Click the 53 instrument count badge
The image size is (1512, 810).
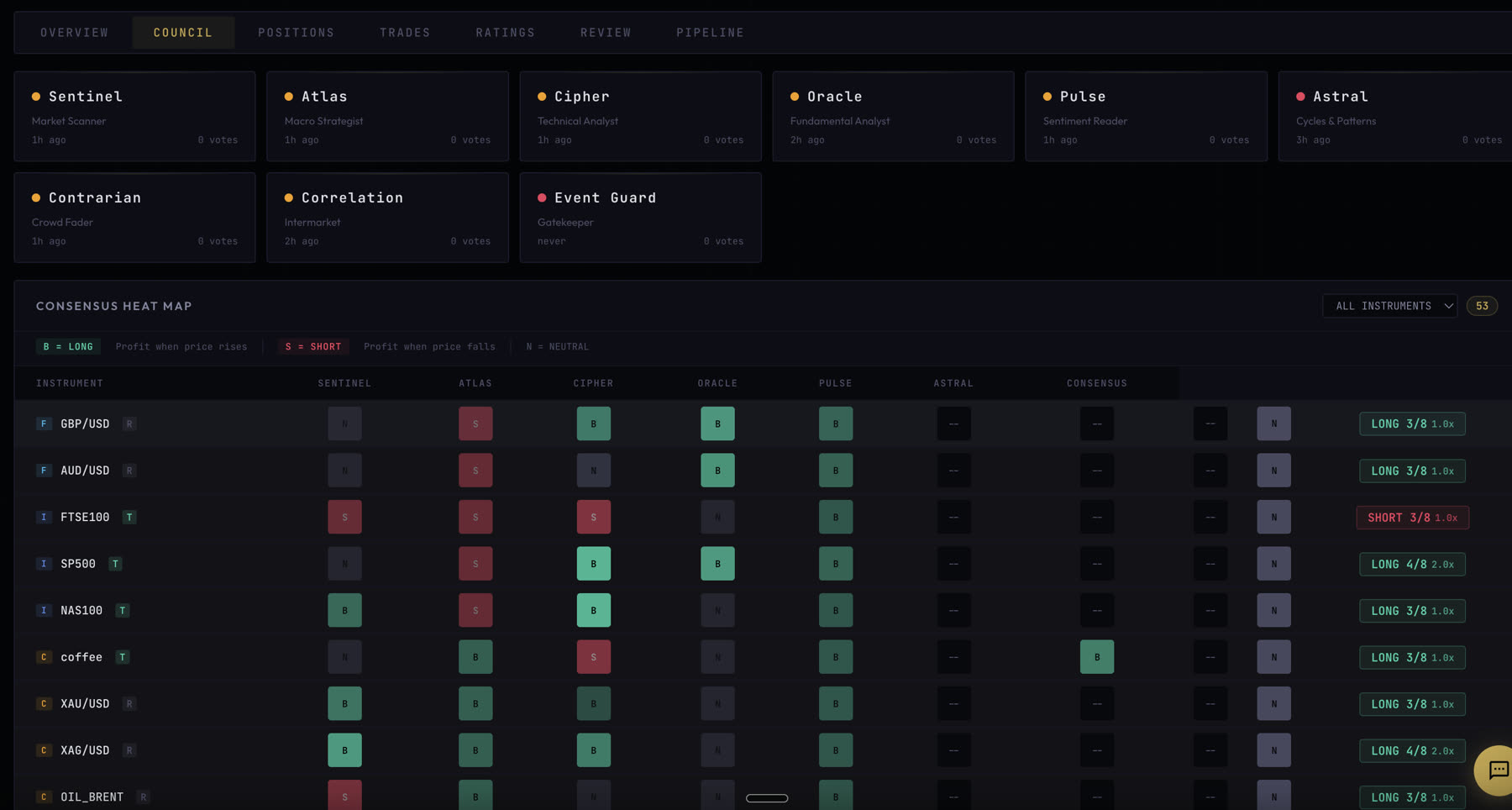1482,306
